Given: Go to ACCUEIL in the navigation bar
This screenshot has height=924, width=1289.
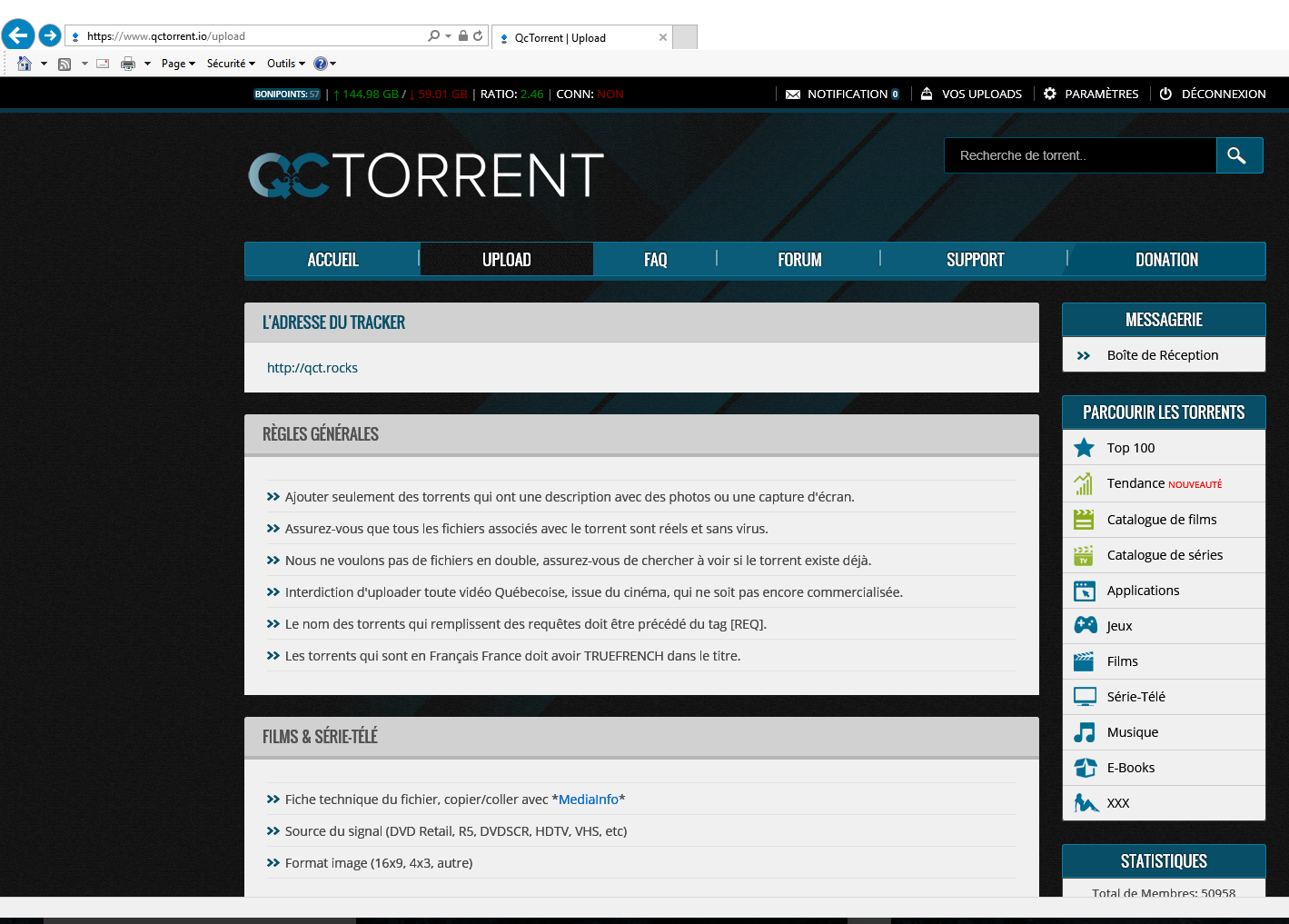Looking at the screenshot, I should click(x=332, y=260).
